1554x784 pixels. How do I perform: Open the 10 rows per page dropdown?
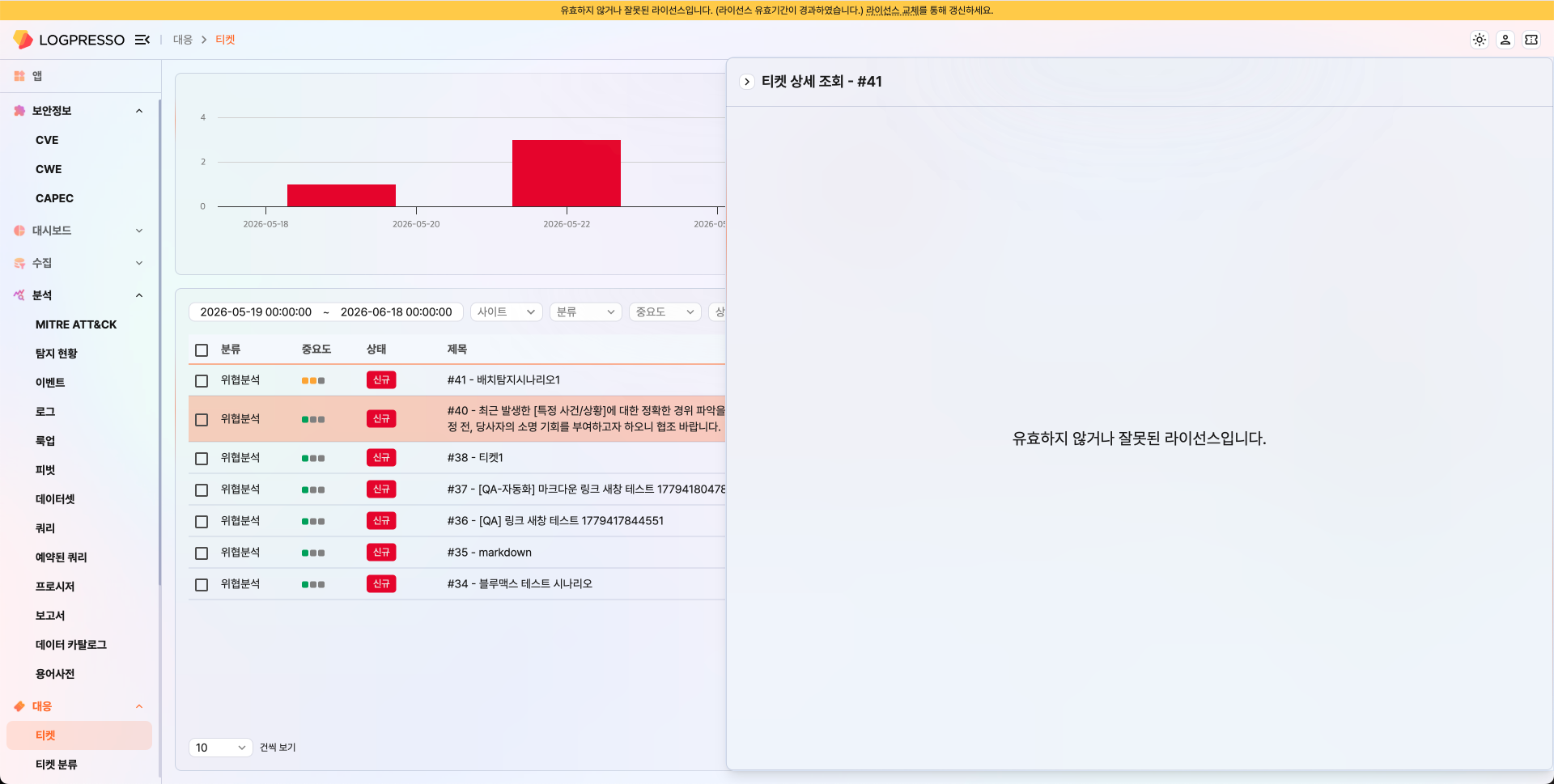pyautogui.click(x=221, y=748)
